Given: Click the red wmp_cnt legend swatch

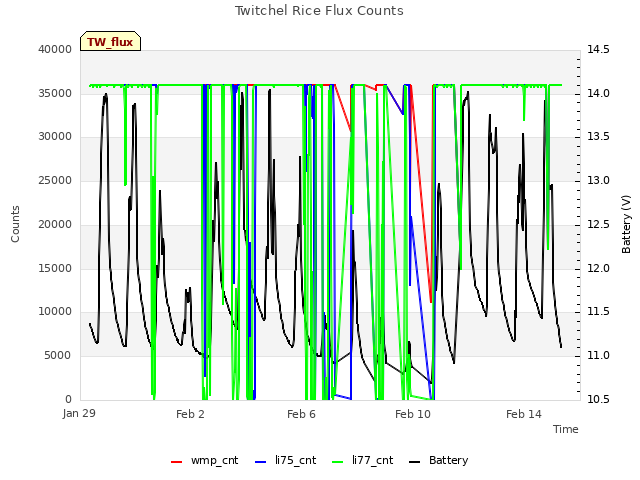Looking at the screenshot, I should 176,462.
